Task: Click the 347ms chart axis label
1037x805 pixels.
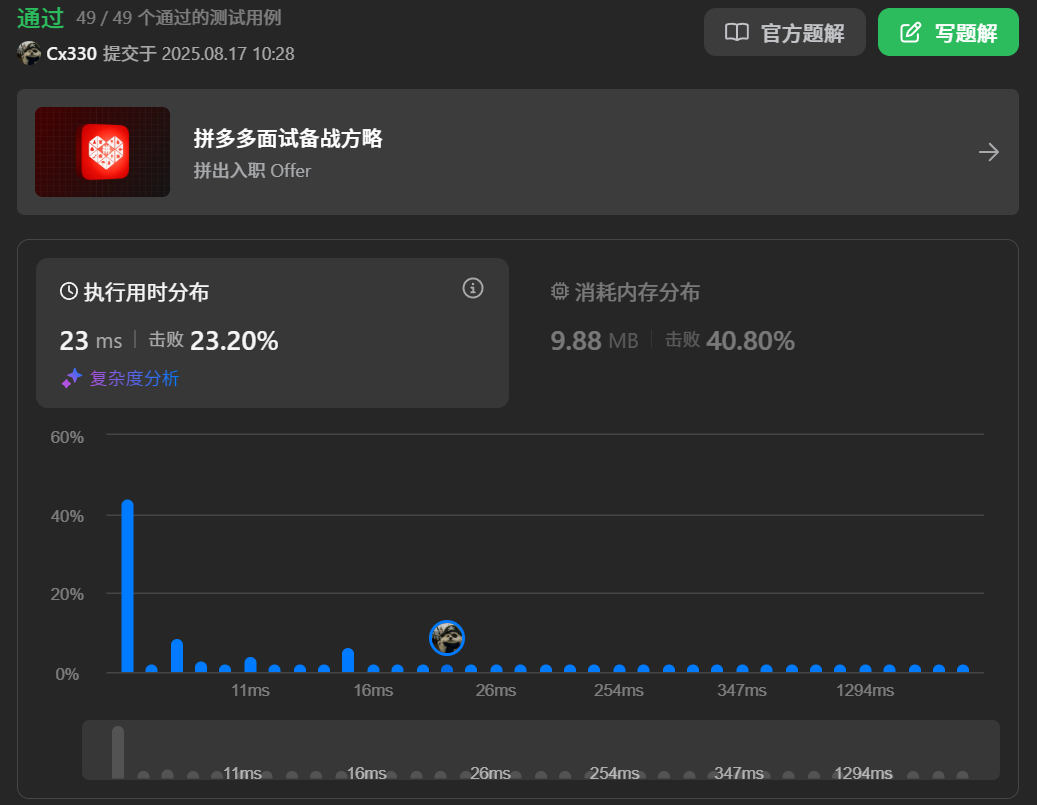Action: (741, 691)
